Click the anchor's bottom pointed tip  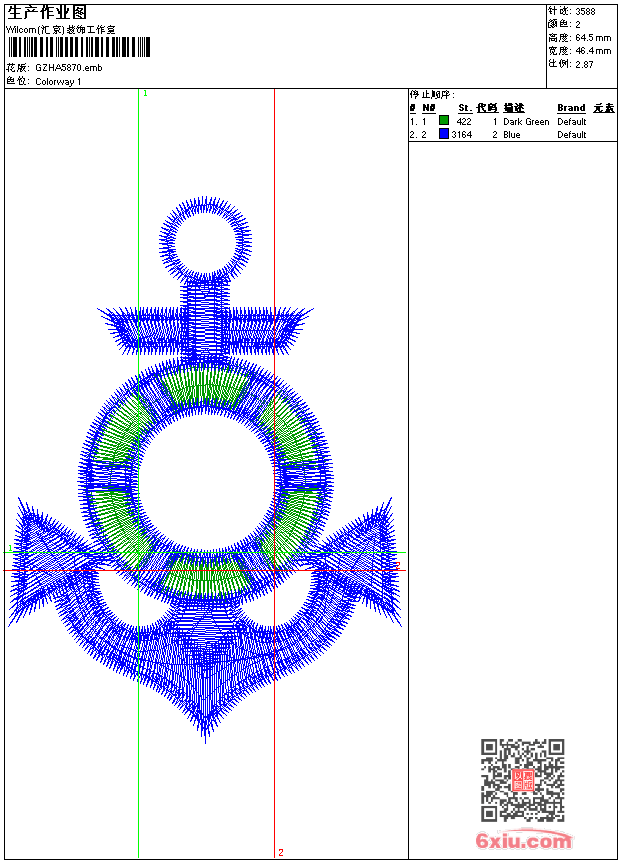(206, 736)
